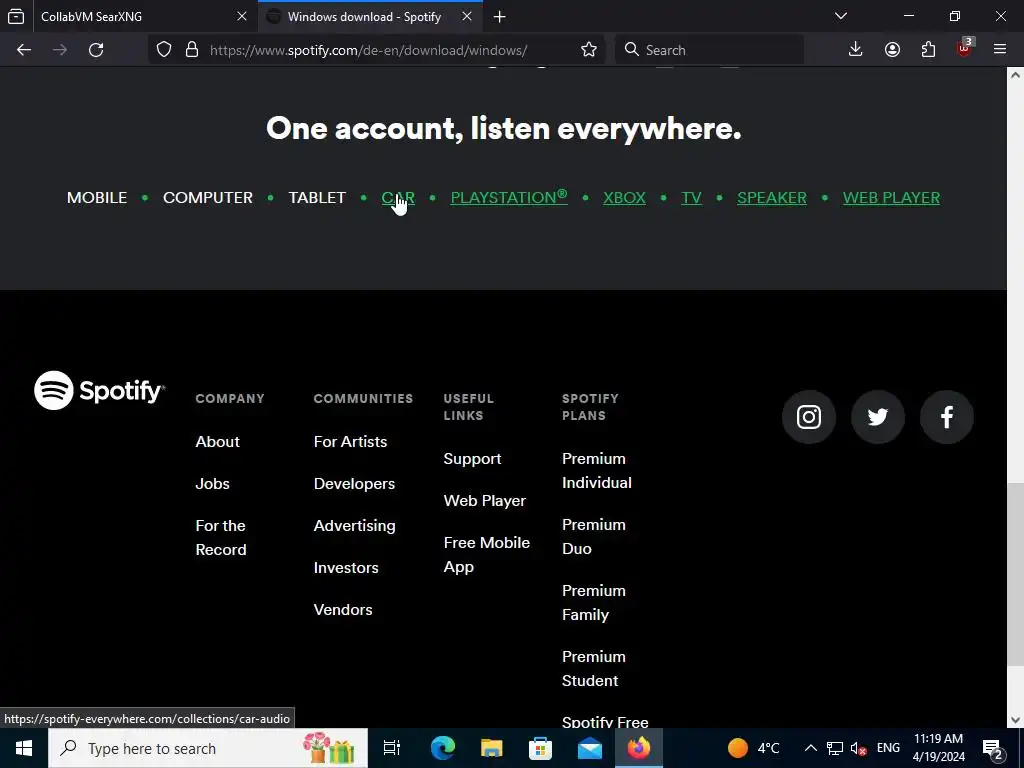Close the CollabVM SearXNG tab

242,16
